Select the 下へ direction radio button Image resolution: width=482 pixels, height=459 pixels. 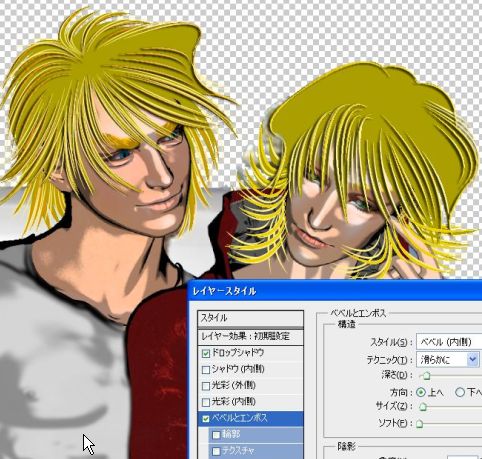click(460, 392)
